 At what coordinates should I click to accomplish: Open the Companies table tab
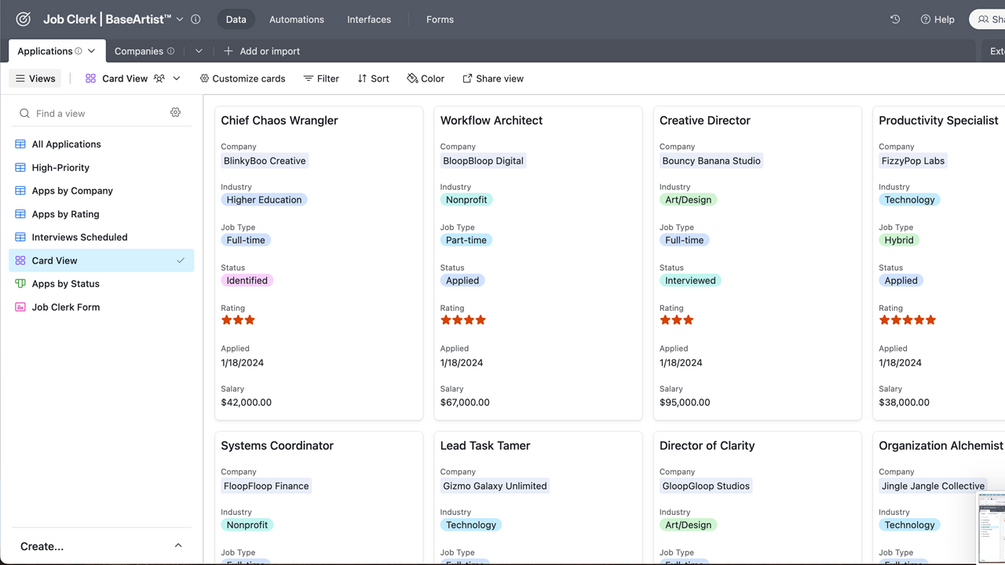coord(139,51)
